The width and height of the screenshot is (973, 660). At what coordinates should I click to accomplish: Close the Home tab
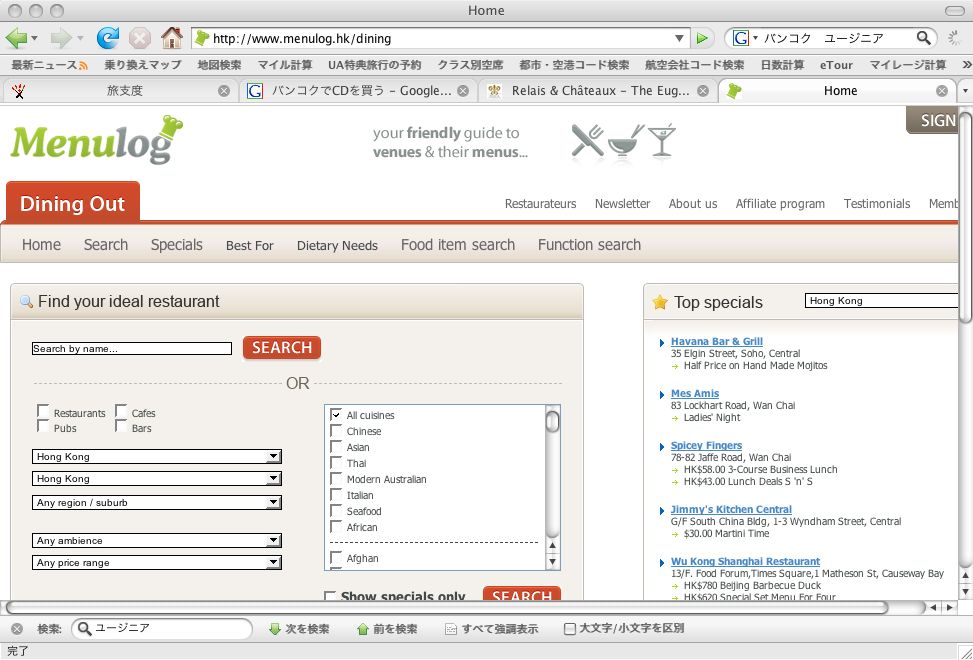point(942,91)
